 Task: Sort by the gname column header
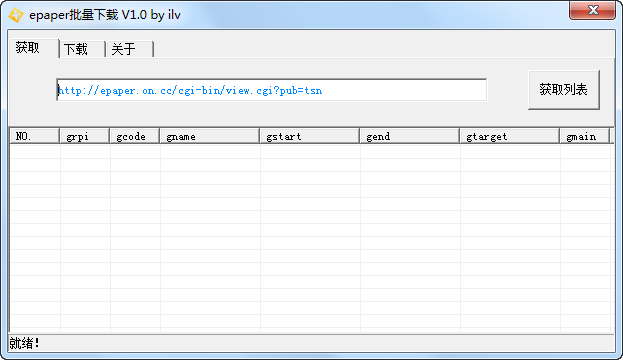pyautogui.click(x=210, y=136)
